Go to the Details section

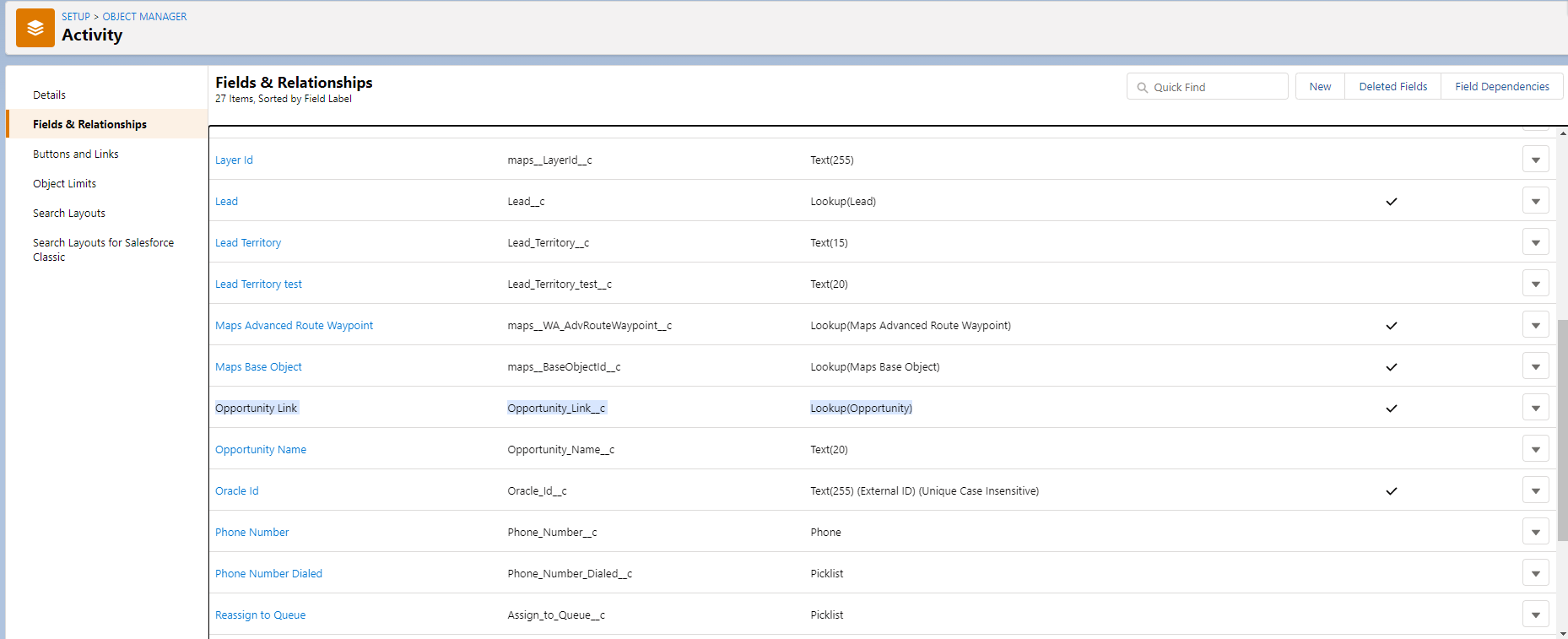(49, 95)
